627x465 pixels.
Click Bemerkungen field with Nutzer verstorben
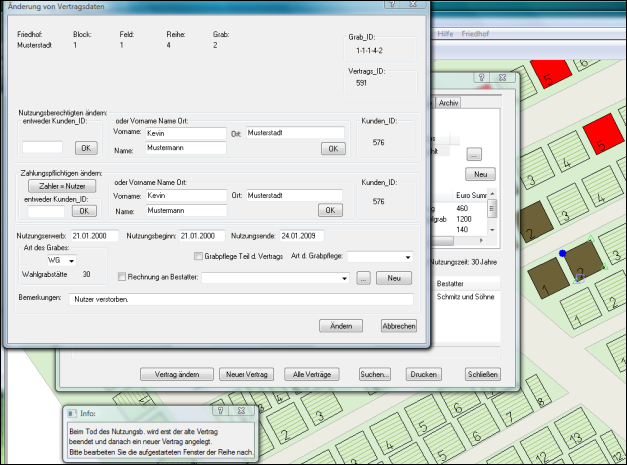click(x=242, y=299)
